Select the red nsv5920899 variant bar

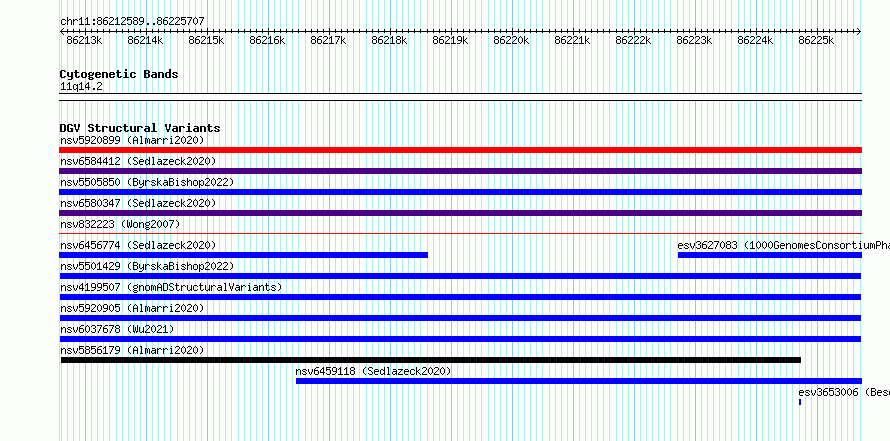click(x=460, y=150)
